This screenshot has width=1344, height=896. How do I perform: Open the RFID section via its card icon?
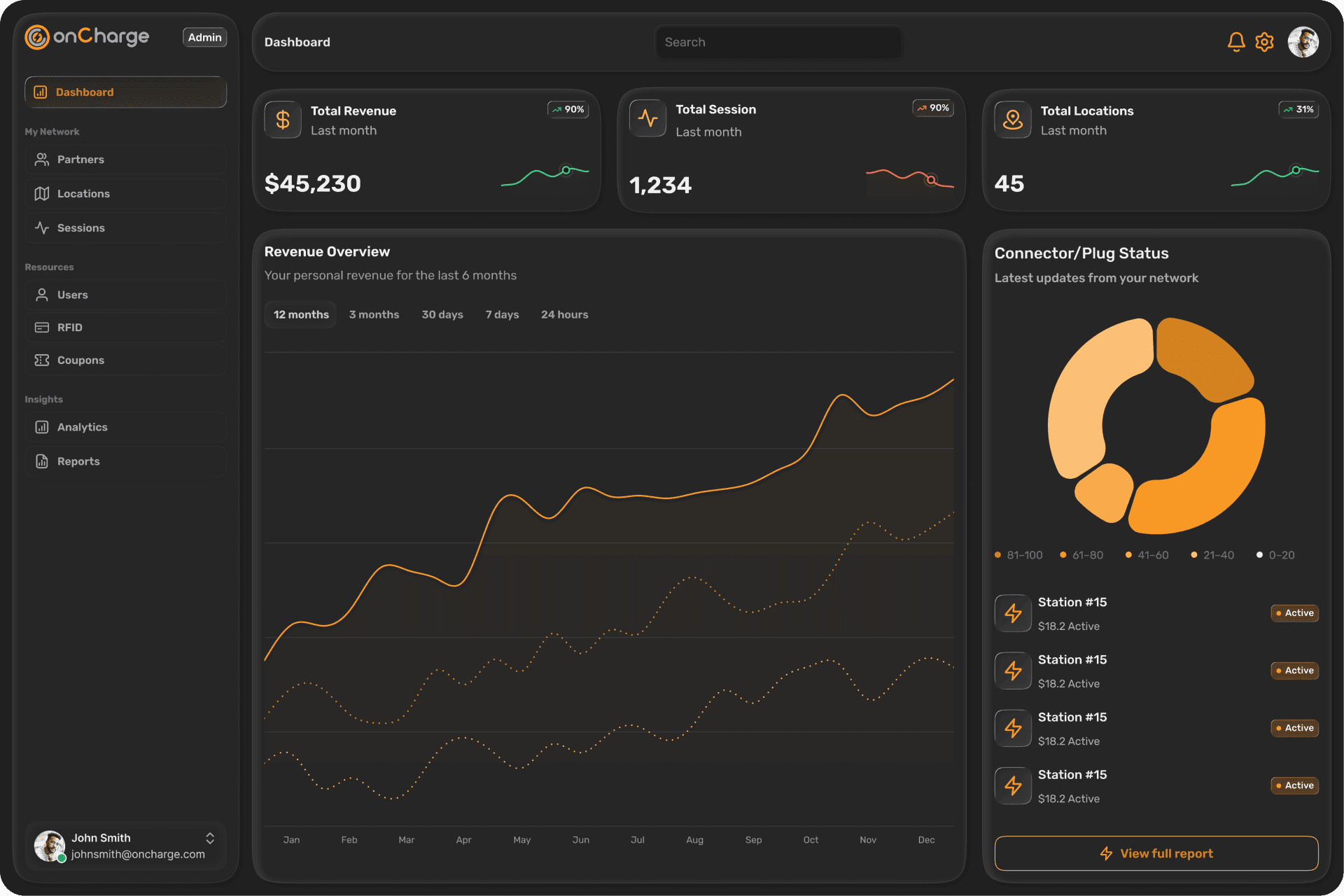(x=41, y=327)
